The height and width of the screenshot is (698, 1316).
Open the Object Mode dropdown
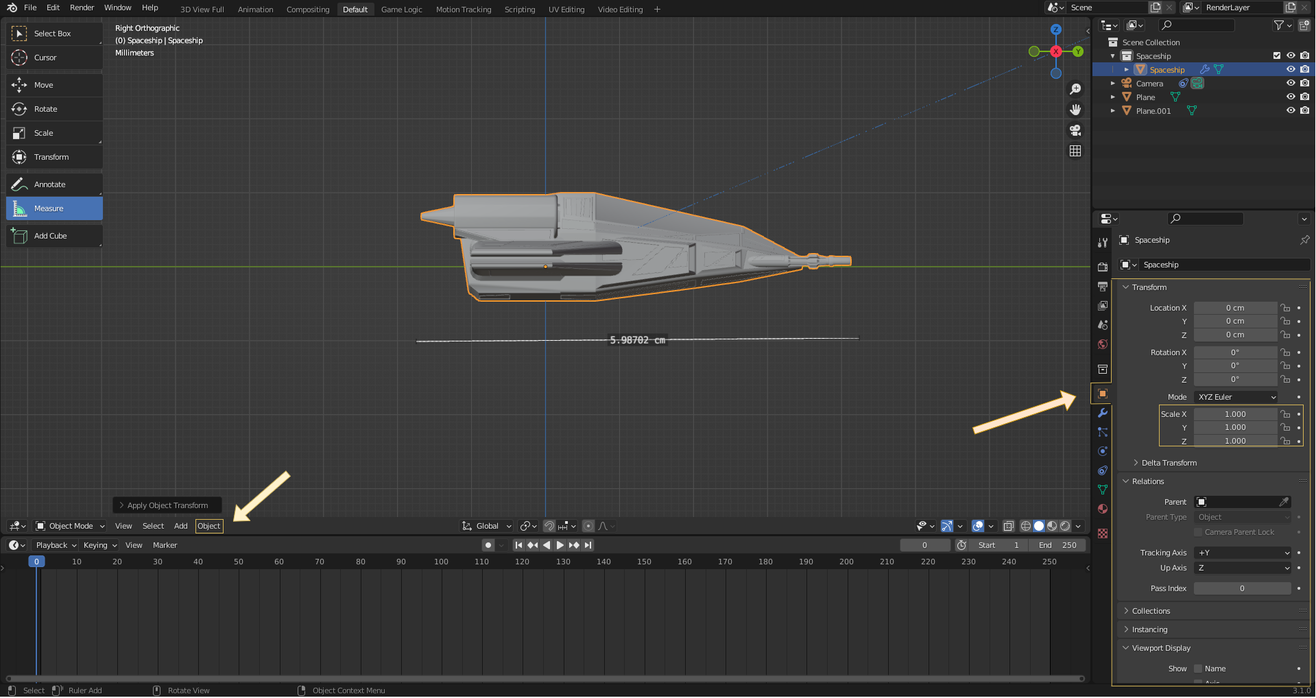pyautogui.click(x=70, y=526)
